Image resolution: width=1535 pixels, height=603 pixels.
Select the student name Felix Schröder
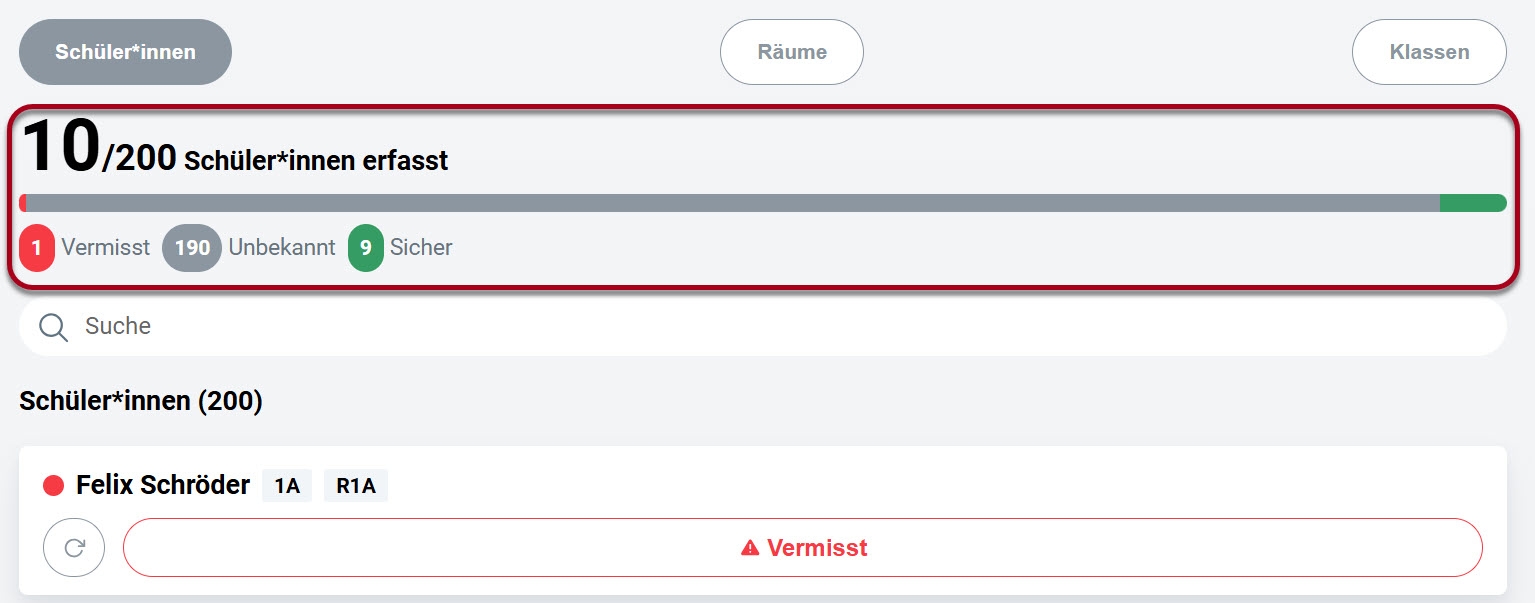pos(161,485)
